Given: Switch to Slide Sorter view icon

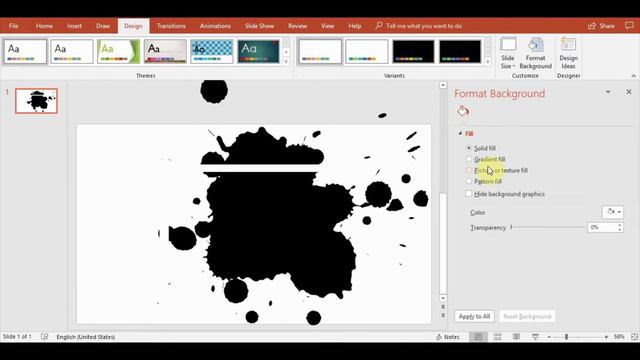Looking at the screenshot, I should pos(497,337).
